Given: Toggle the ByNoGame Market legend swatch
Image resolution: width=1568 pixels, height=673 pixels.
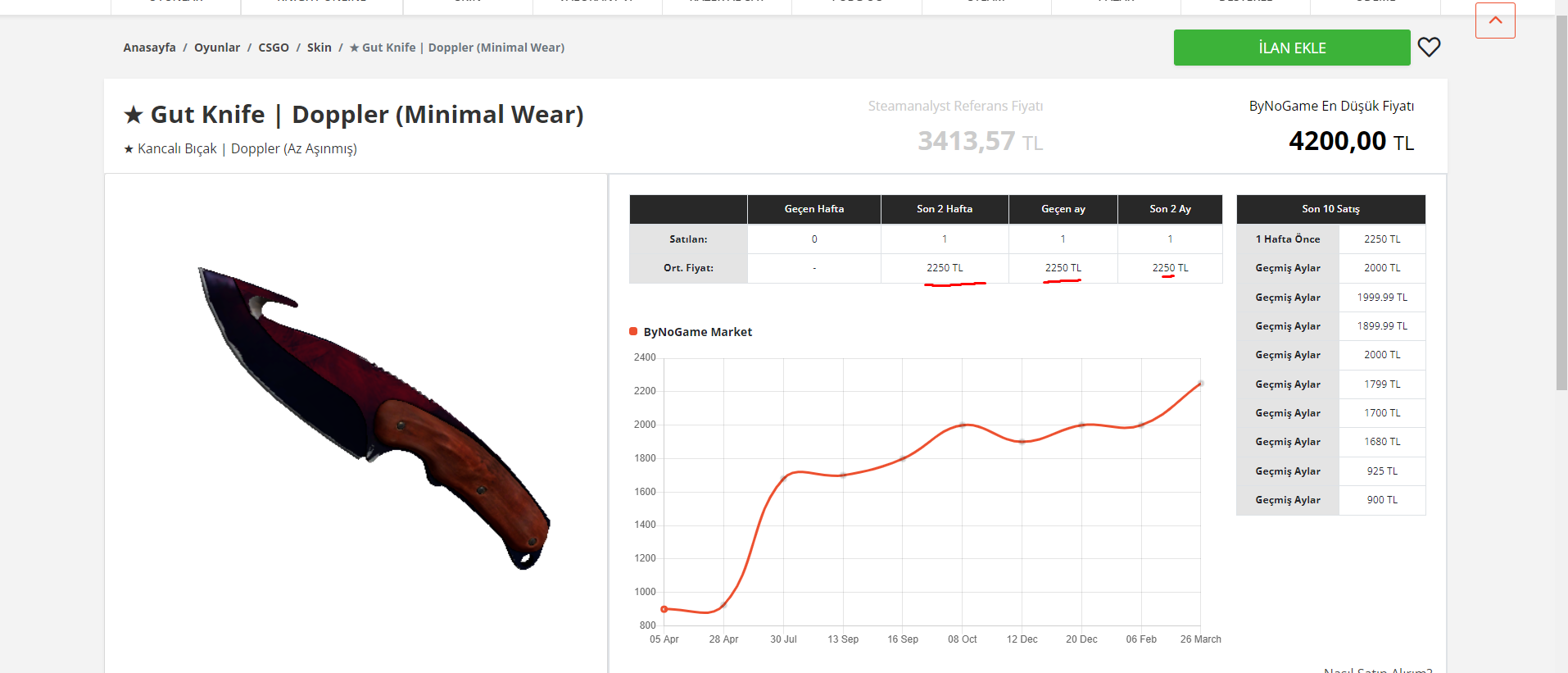Looking at the screenshot, I should (633, 331).
